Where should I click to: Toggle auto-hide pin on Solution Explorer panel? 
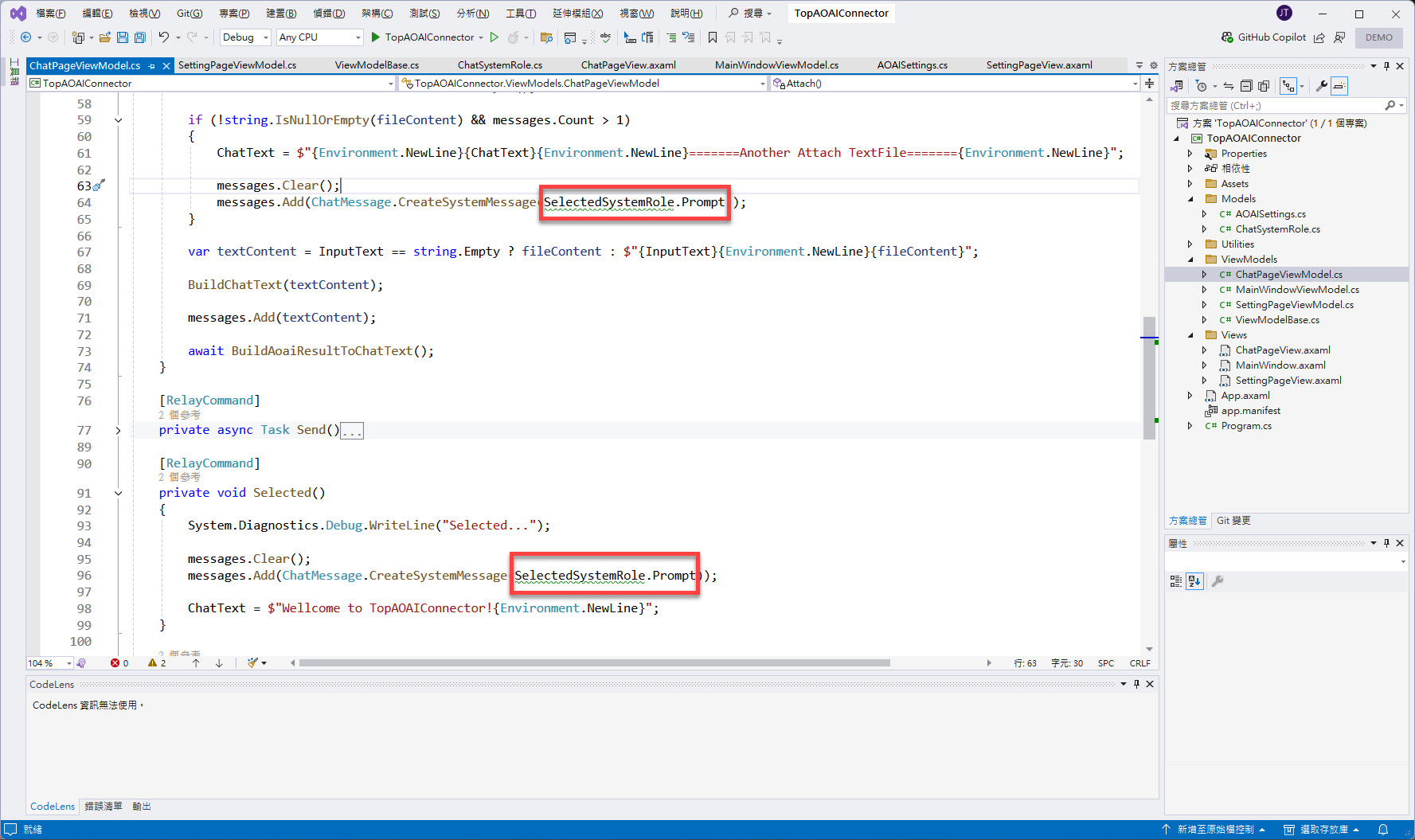point(1386,66)
